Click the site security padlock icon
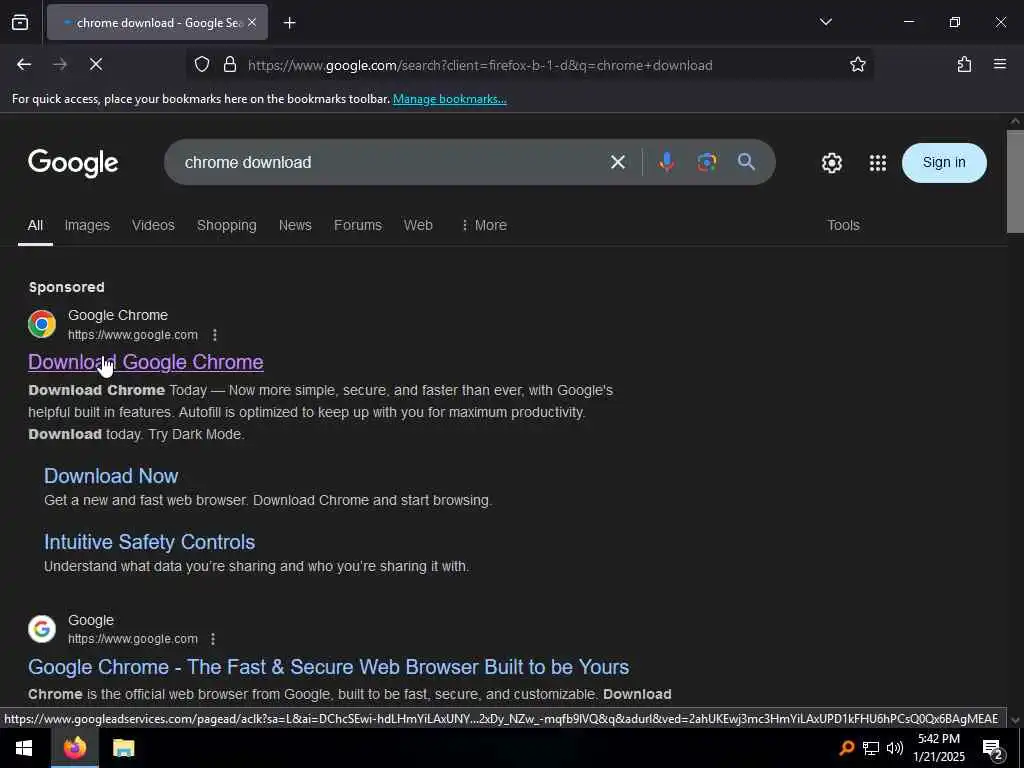This screenshot has width=1024, height=768. click(x=230, y=65)
